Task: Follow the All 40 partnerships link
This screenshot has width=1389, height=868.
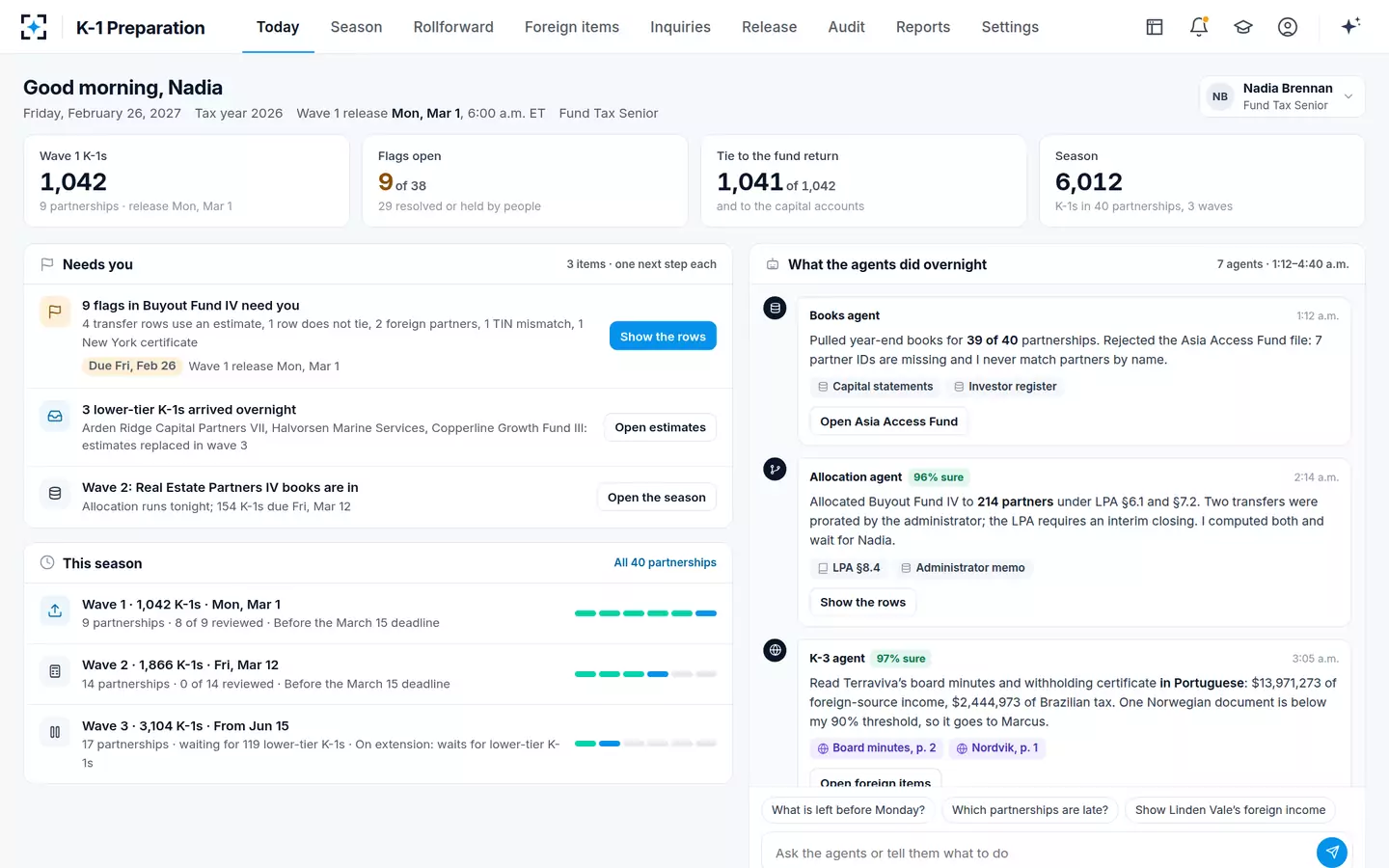Action: 666,562
